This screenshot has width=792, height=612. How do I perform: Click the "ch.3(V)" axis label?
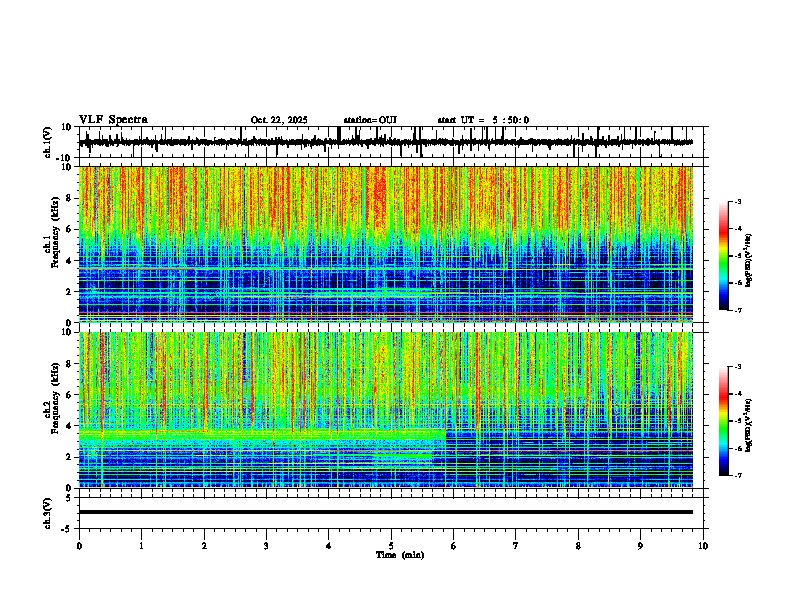pyautogui.click(x=48, y=513)
